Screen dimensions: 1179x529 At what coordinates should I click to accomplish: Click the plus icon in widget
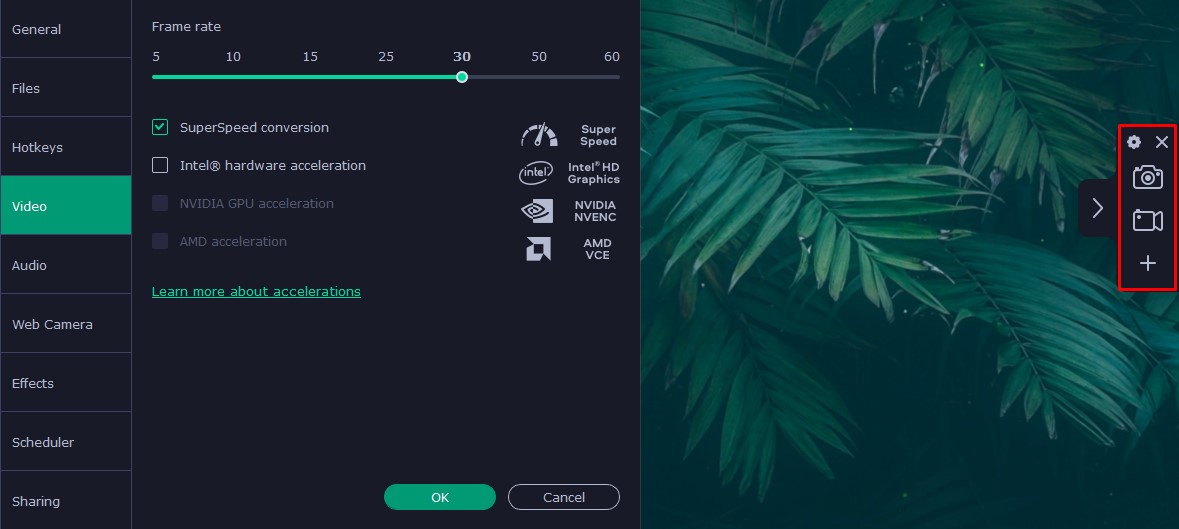pyautogui.click(x=1147, y=263)
